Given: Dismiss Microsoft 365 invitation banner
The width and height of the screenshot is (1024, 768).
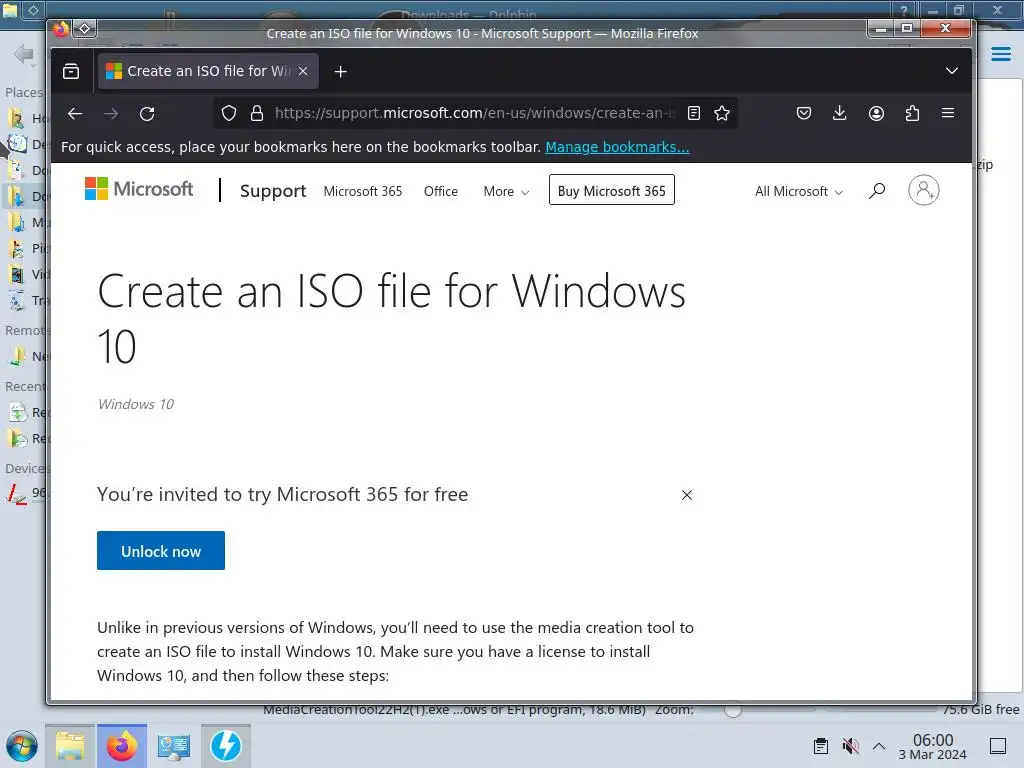Looking at the screenshot, I should (687, 495).
